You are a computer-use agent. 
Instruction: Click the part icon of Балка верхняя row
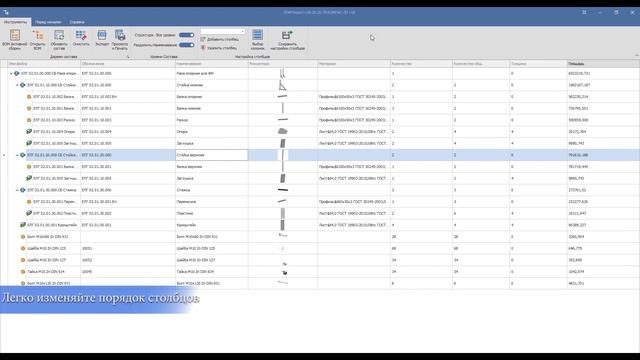tap(29, 167)
